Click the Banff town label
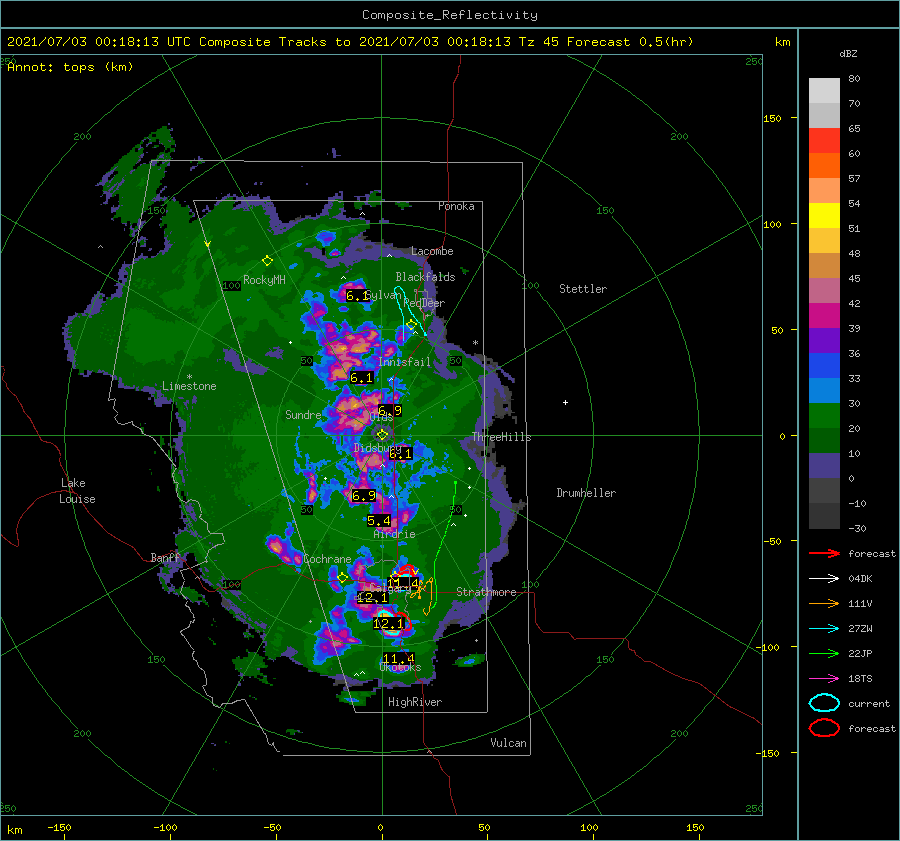900x841 pixels. tap(165, 557)
